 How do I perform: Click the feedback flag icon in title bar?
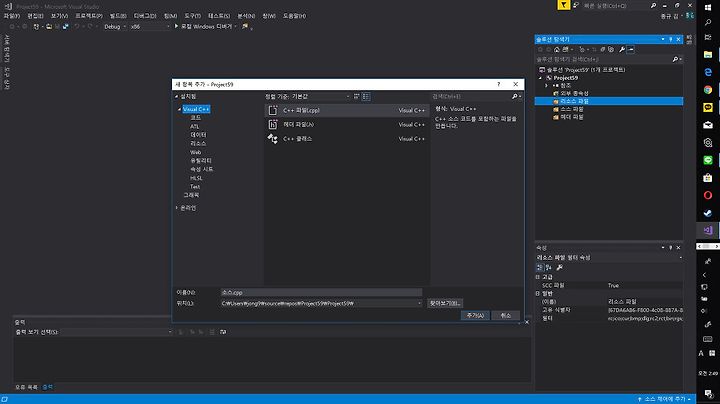pyautogui.click(x=576, y=6)
